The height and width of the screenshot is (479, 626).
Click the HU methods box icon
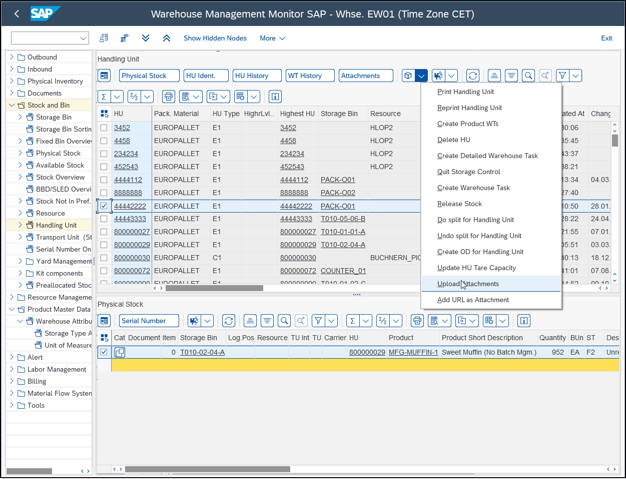[x=408, y=75]
